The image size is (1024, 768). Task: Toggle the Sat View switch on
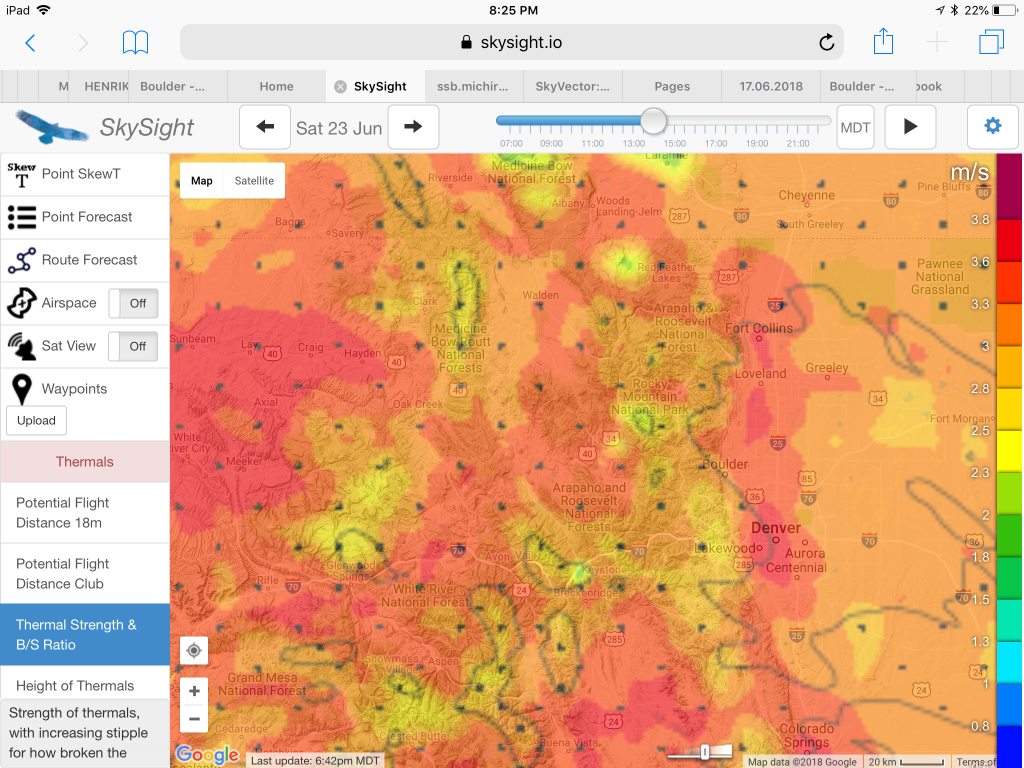tap(133, 346)
